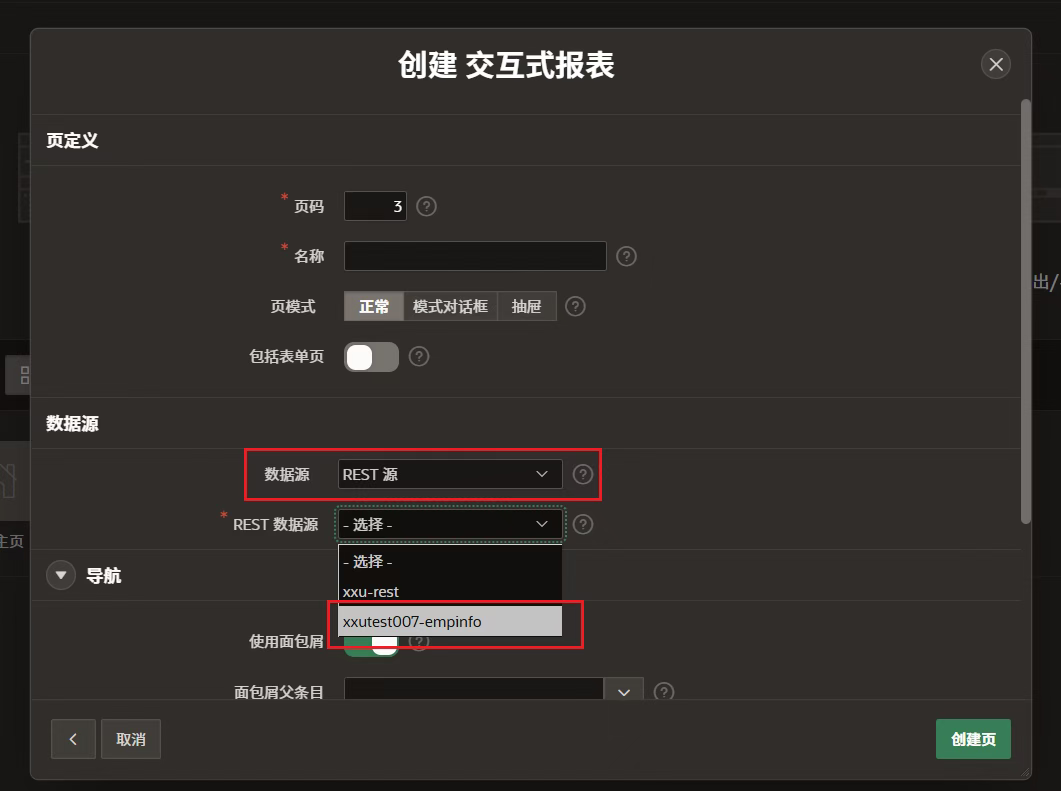This screenshot has width=1061, height=791.
Task: Select 模式对话框 page mode
Action: point(451,307)
